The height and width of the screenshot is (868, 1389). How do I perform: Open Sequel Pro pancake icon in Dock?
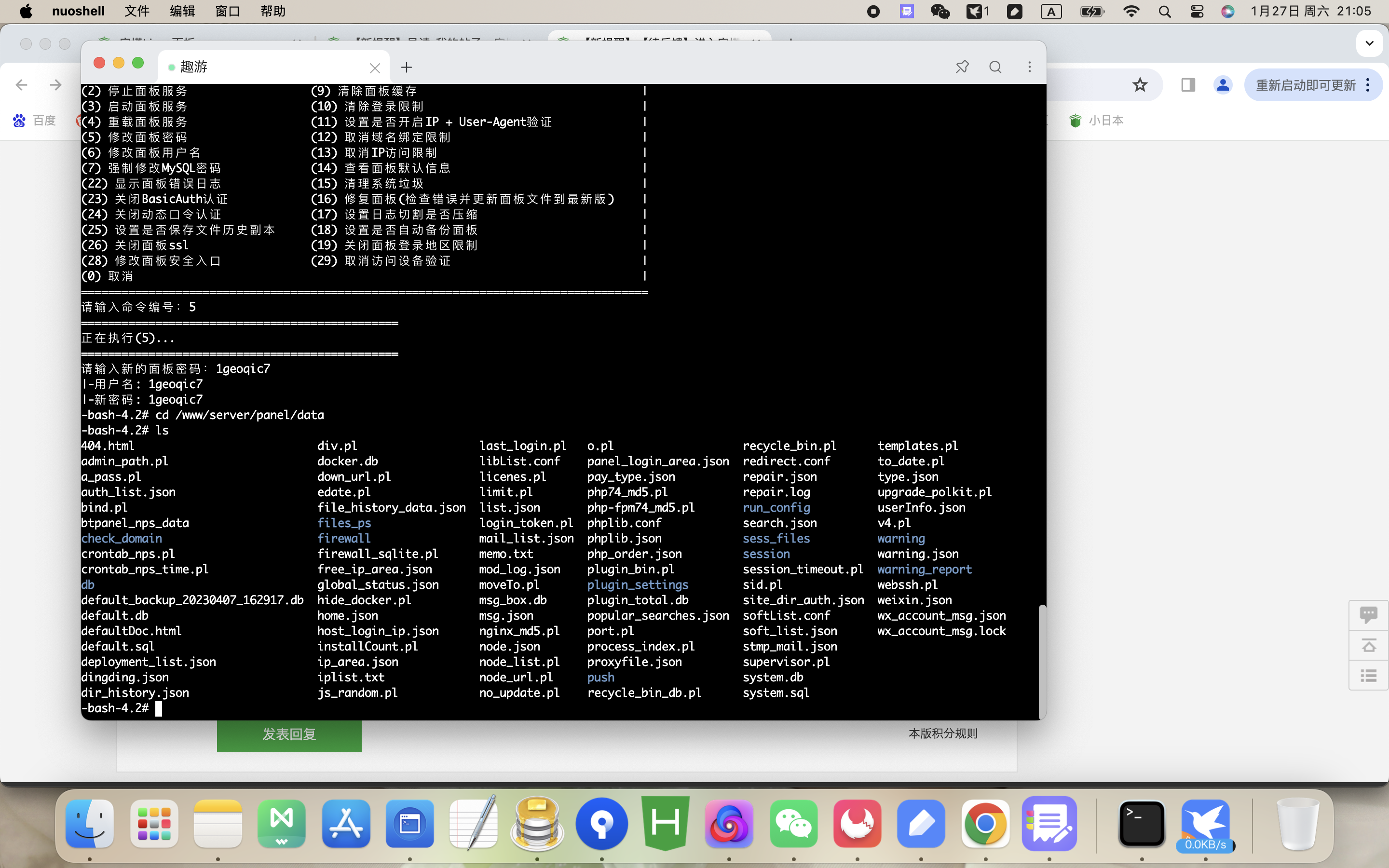point(537,824)
